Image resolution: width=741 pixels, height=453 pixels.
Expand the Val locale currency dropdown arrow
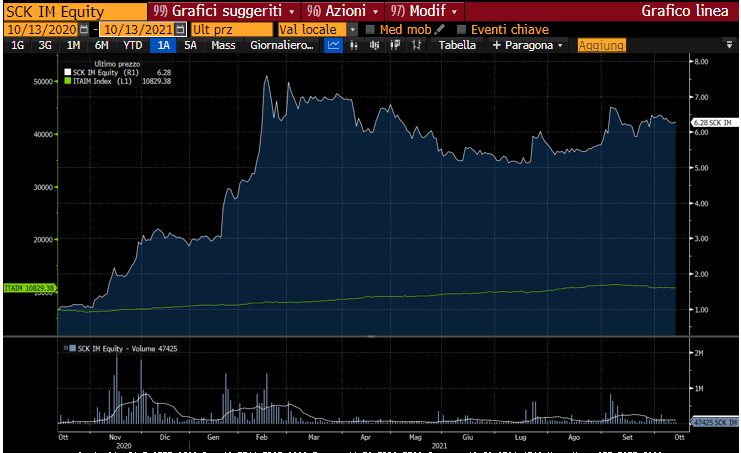[353, 29]
